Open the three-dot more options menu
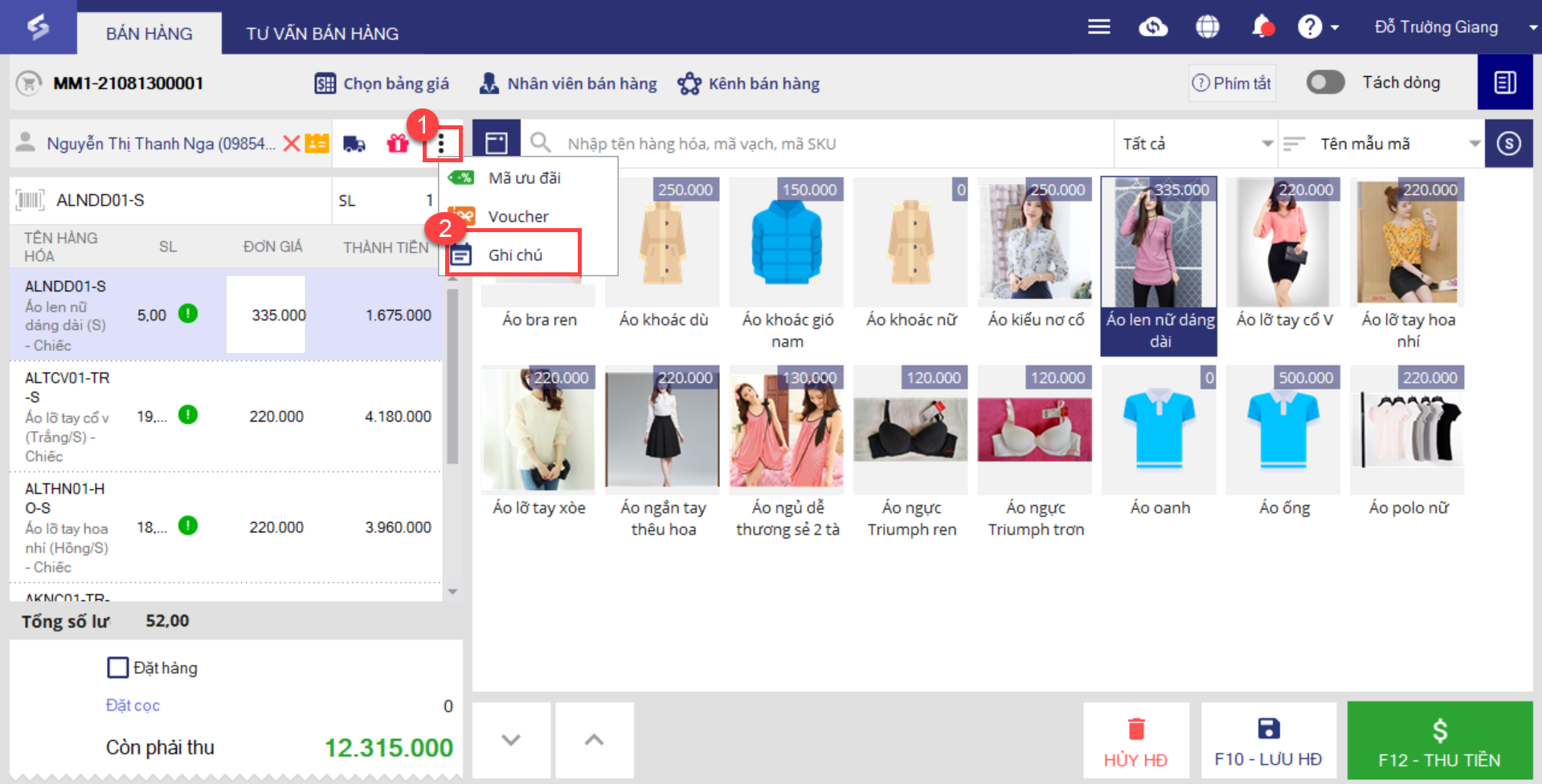Viewport: 1542px width, 784px height. [x=441, y=145]
